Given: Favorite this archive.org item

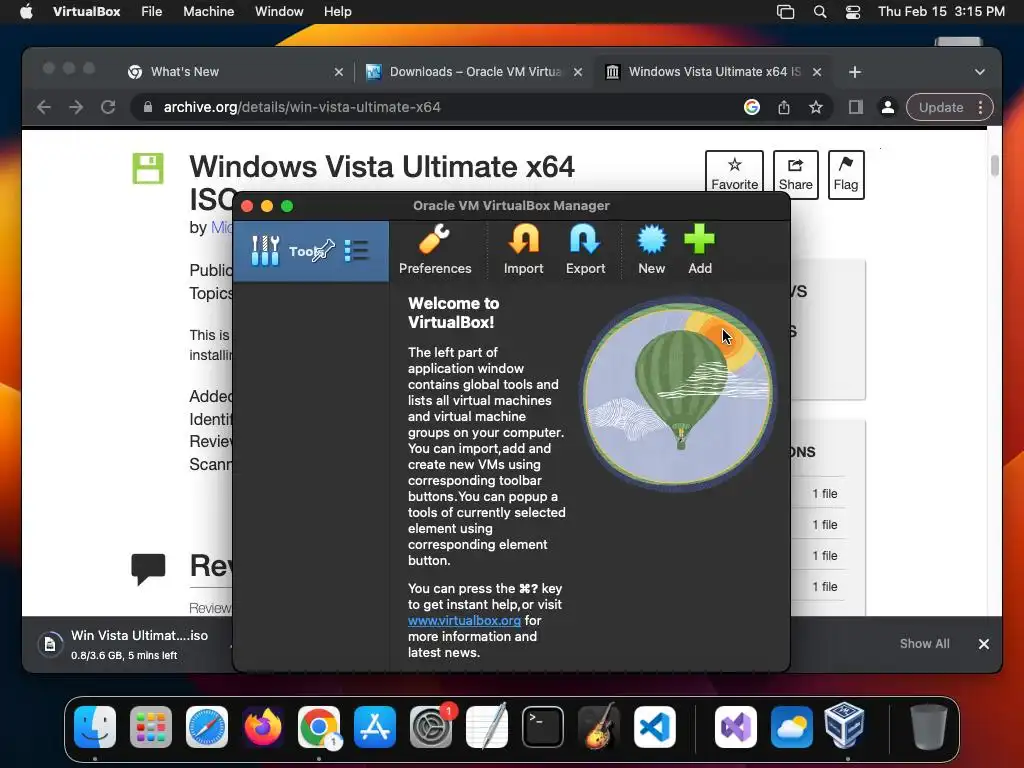Looking at the screenshot, I should 734,174.
